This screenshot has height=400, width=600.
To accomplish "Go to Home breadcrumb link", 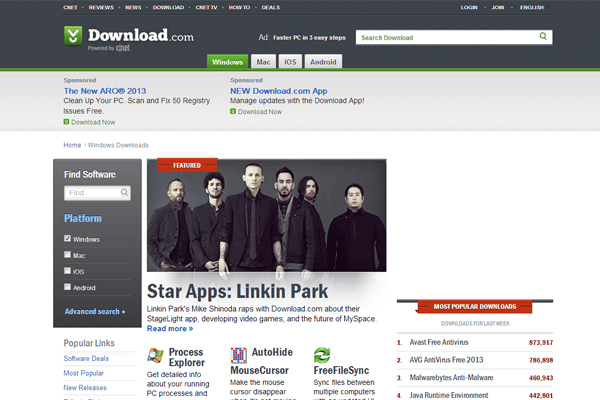I will [72, 145].
